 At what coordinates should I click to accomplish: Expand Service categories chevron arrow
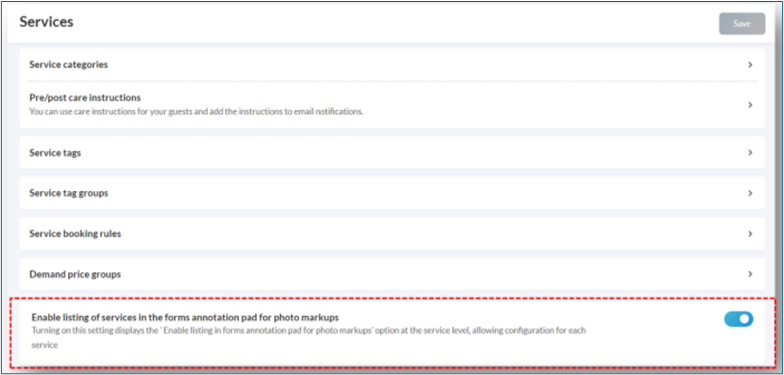(750, 64)
